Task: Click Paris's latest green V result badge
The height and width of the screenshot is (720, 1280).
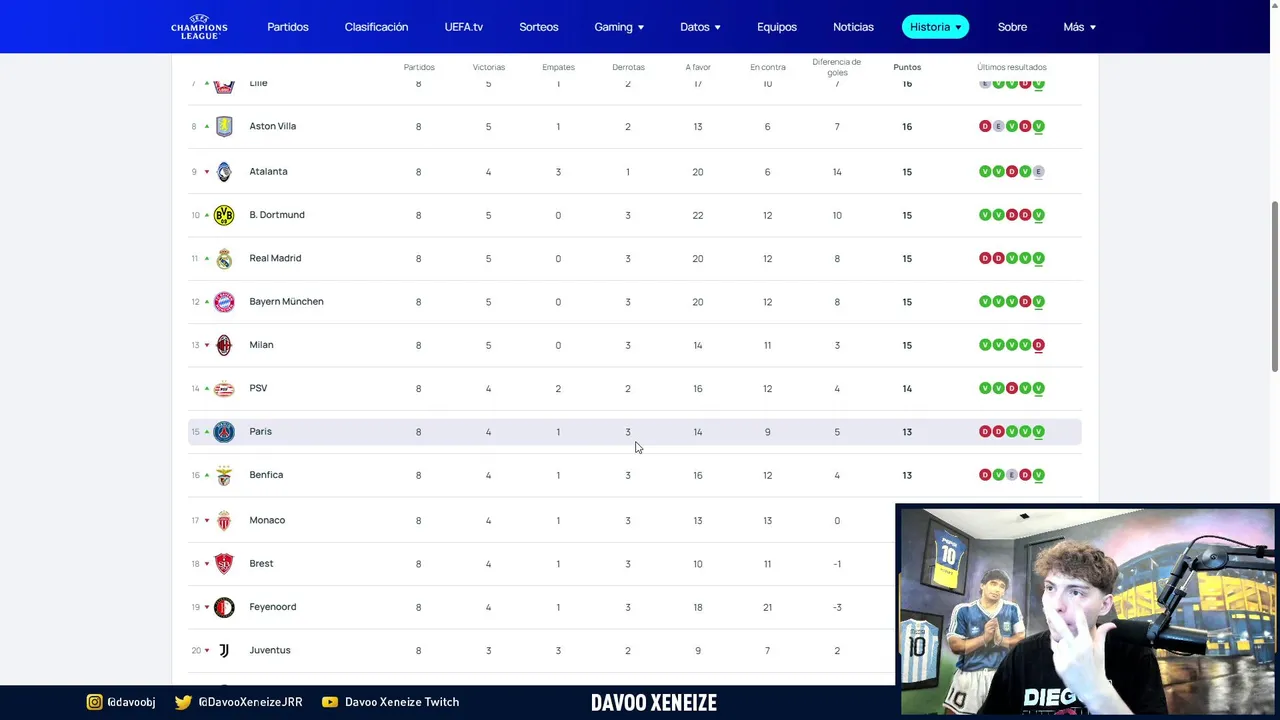Action: (x=1039, y=432)
